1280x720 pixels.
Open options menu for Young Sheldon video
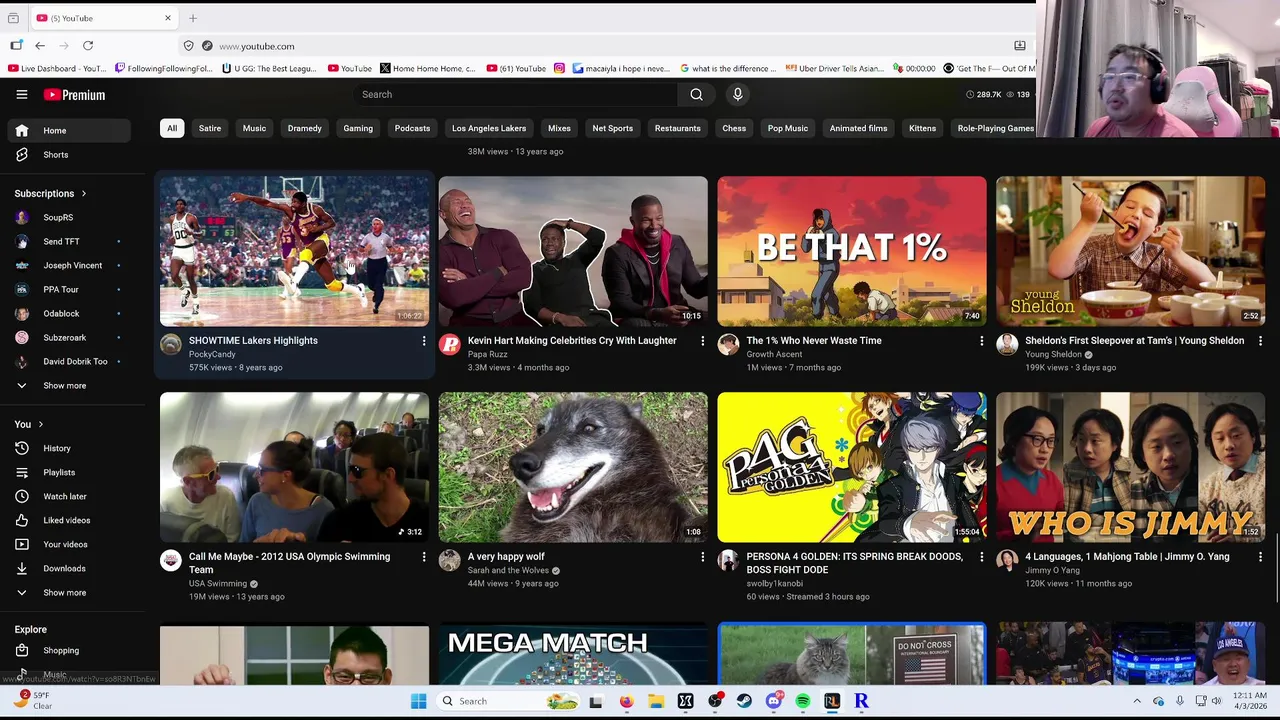1260,341
